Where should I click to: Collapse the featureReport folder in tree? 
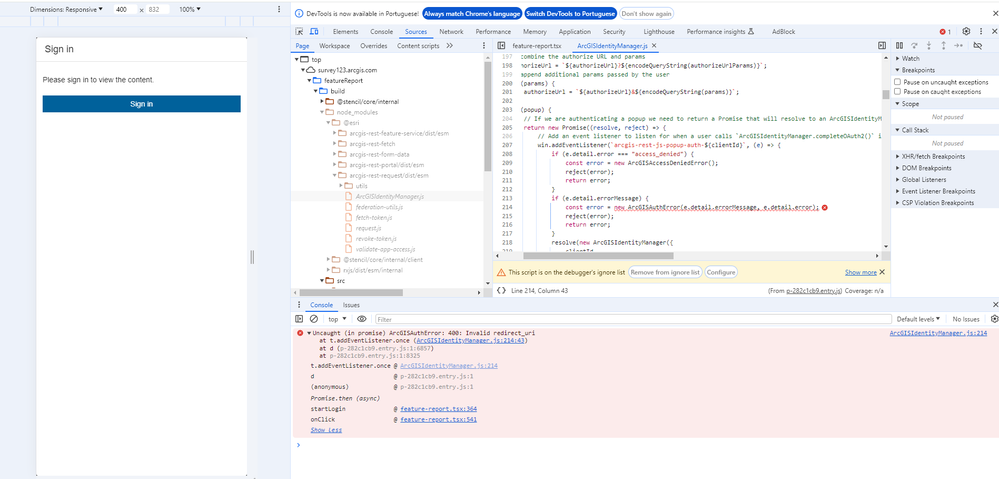point(309,80)
